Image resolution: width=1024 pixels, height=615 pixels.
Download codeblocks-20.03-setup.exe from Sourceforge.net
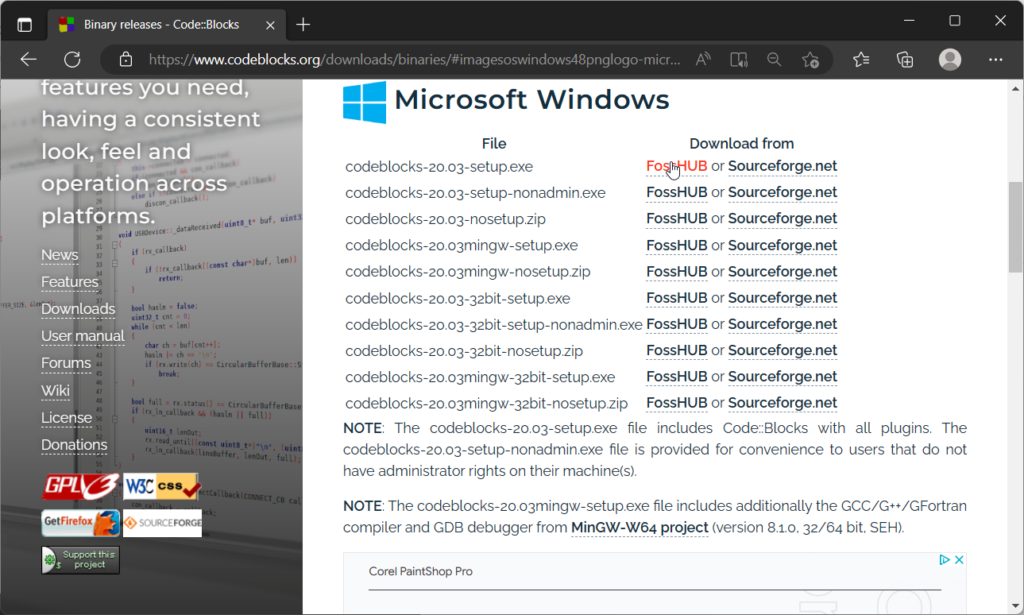coord(782,166)
